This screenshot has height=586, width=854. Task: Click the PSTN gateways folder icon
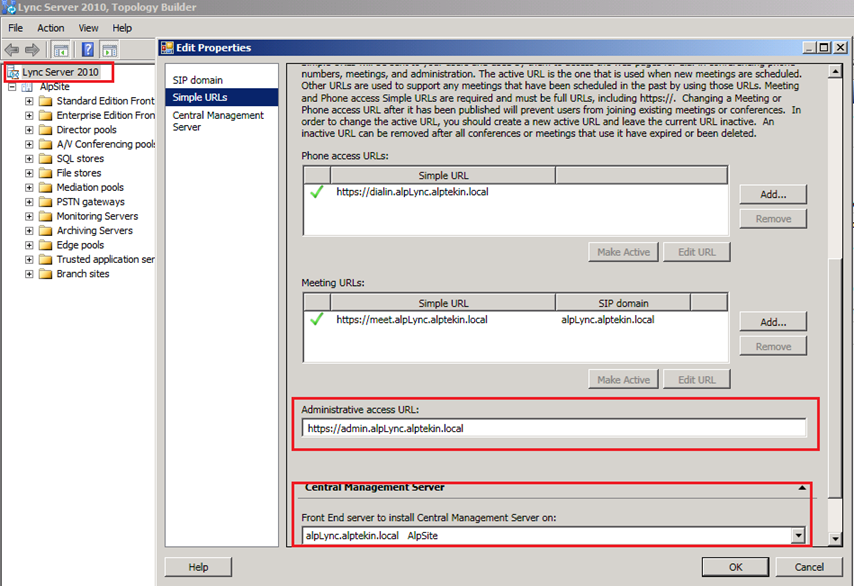pos(46,202)
